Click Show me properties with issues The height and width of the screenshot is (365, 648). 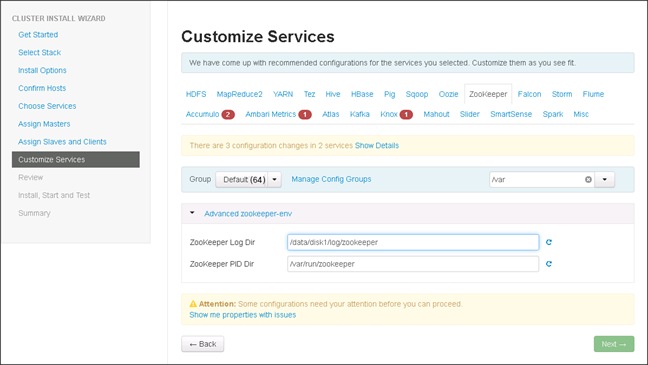pos(243,315)
